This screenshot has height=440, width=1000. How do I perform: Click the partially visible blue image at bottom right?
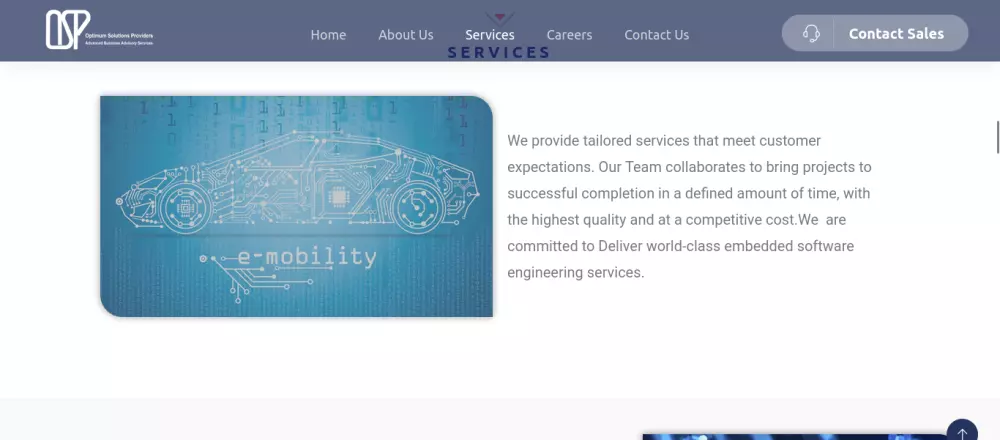click(x=797, y=437)
